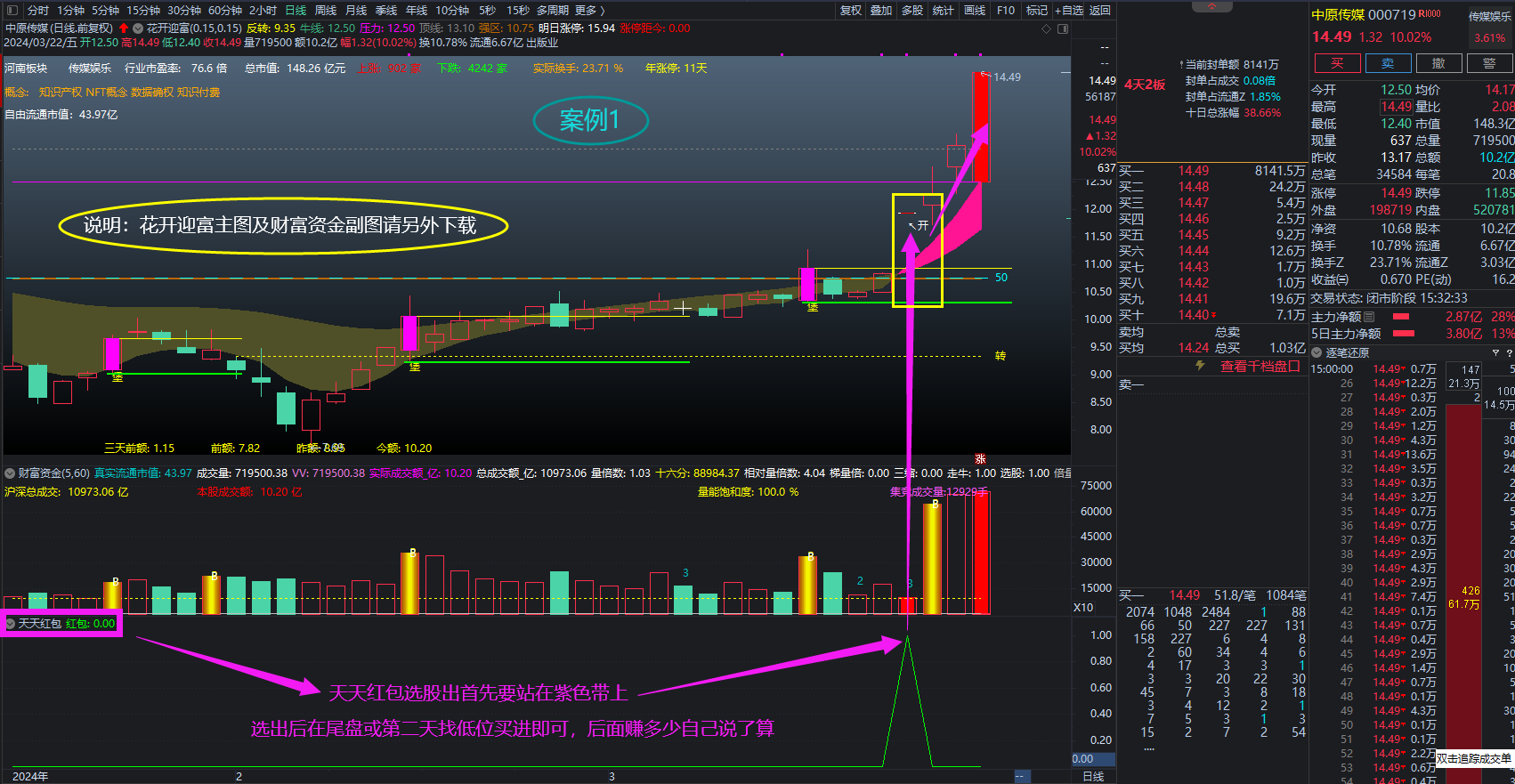
Task: Click 主力净额 detail list icon
Action: pos(1369,317)
